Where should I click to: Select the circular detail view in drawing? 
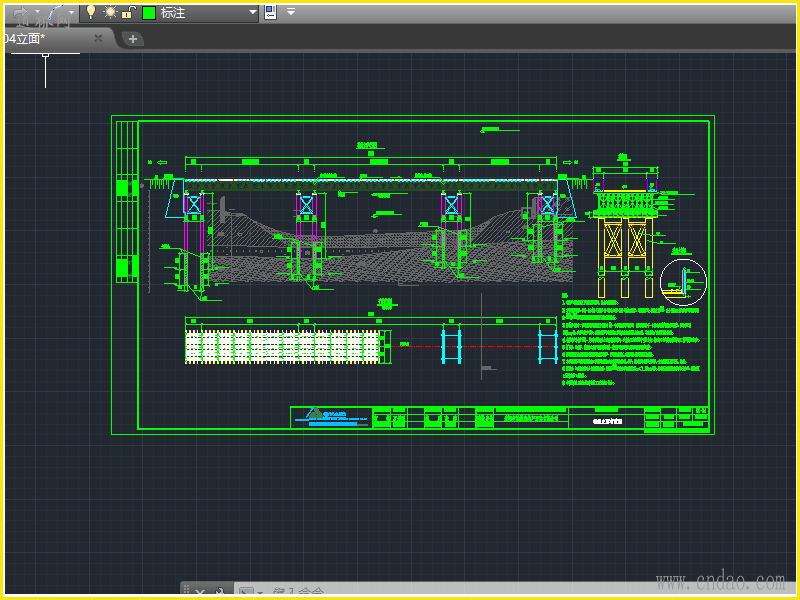click(683, 281)
